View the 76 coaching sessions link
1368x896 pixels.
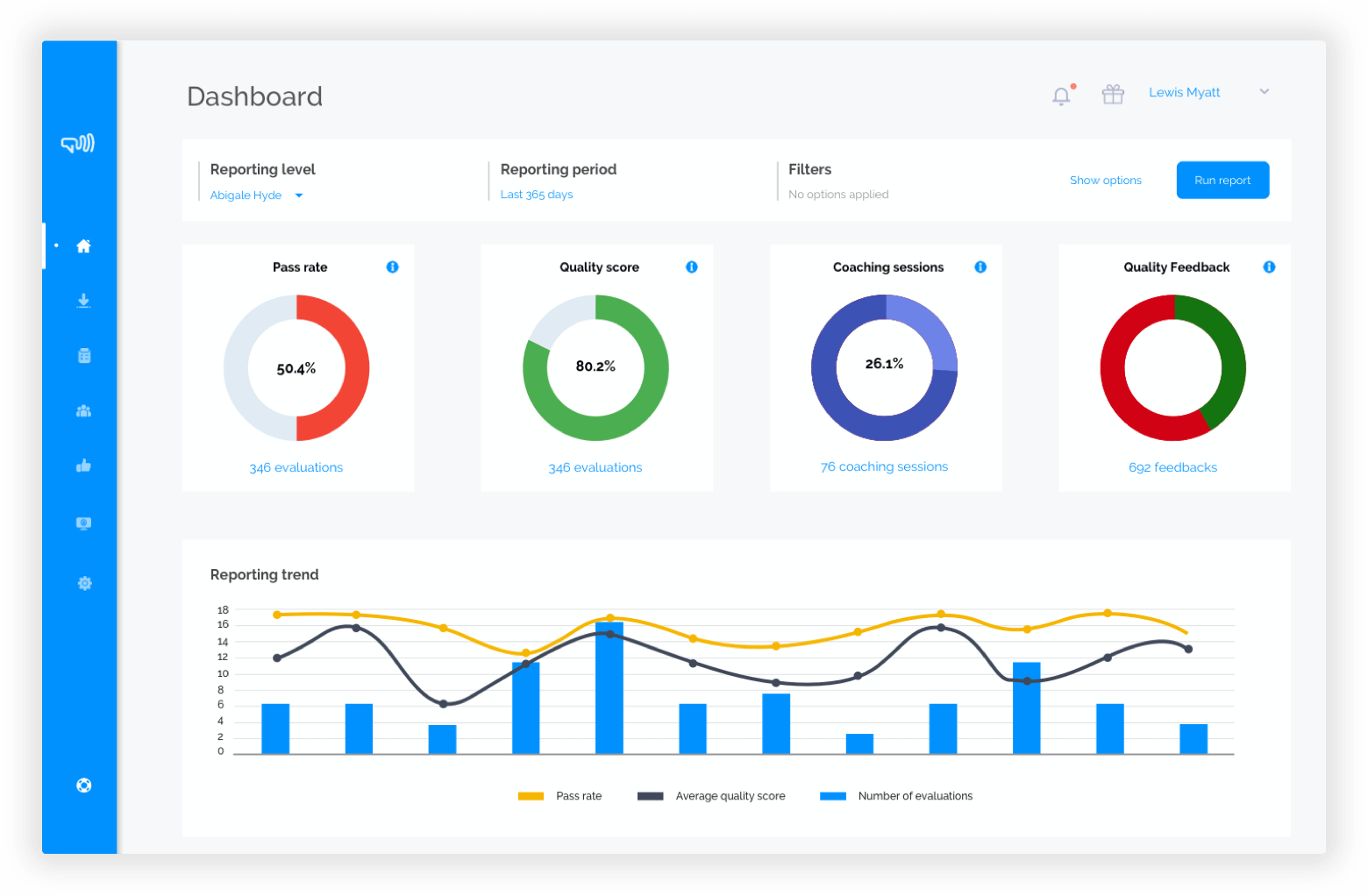[884, 466]
